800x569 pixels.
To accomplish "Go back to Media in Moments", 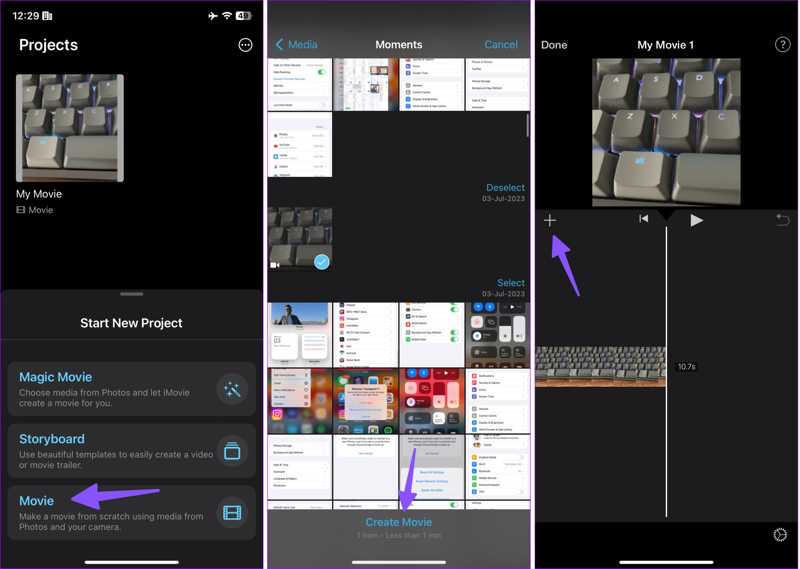I will (296, 44).
